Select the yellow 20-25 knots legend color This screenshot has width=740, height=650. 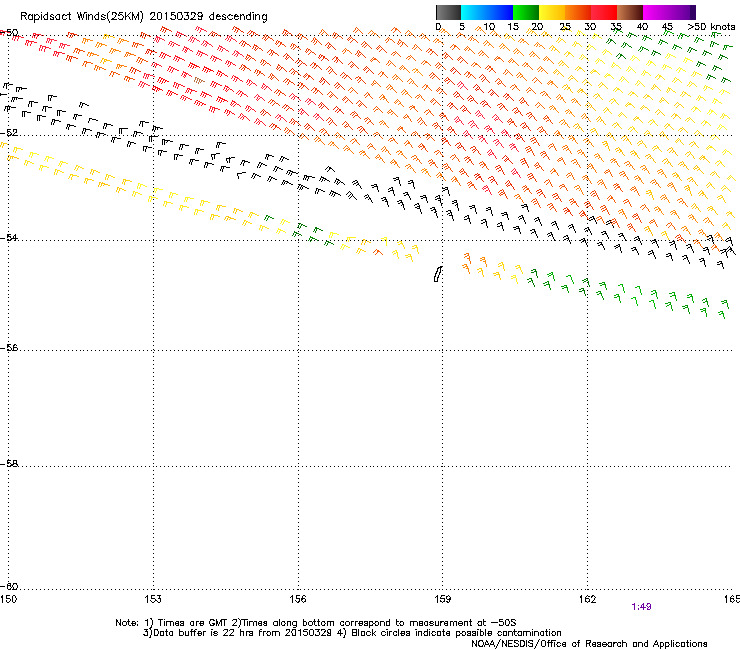point(552,12)
